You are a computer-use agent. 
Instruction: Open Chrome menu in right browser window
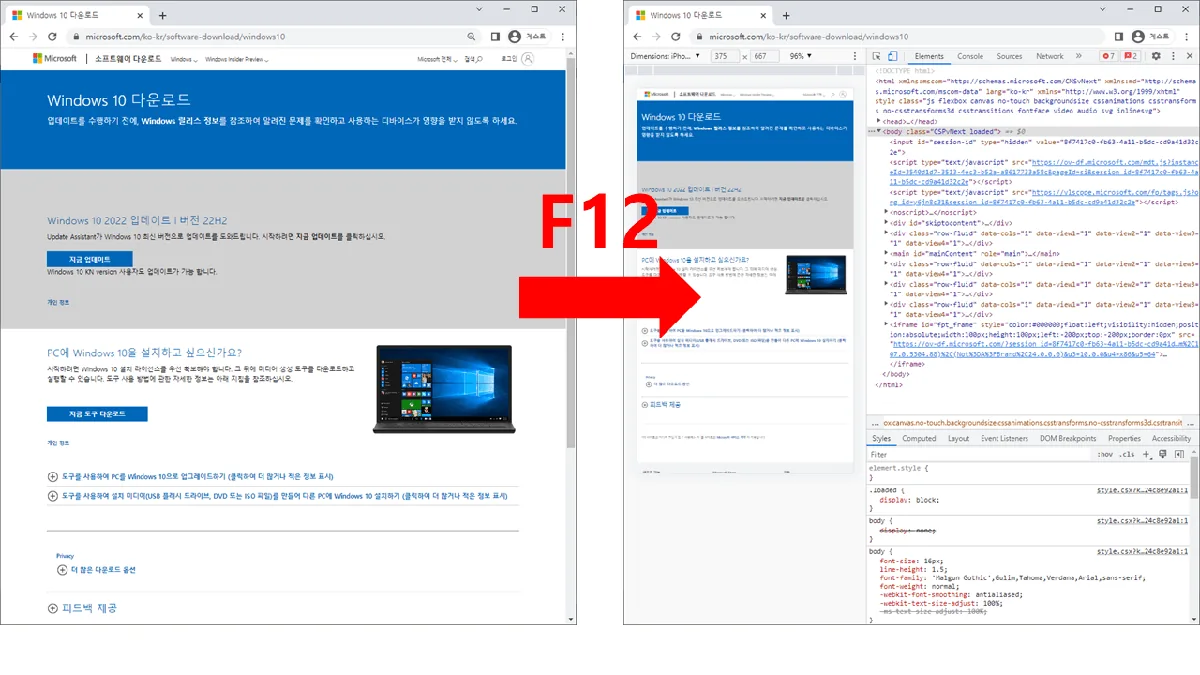1188,36
